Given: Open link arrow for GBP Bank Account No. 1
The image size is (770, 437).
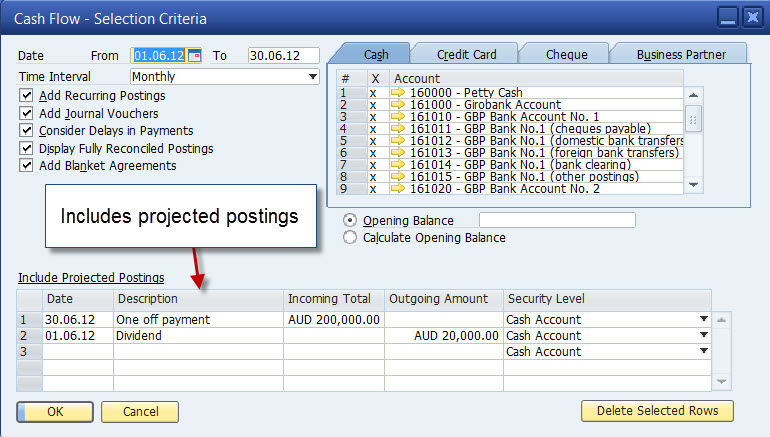Looking at the screenshot, I should 398,117.
